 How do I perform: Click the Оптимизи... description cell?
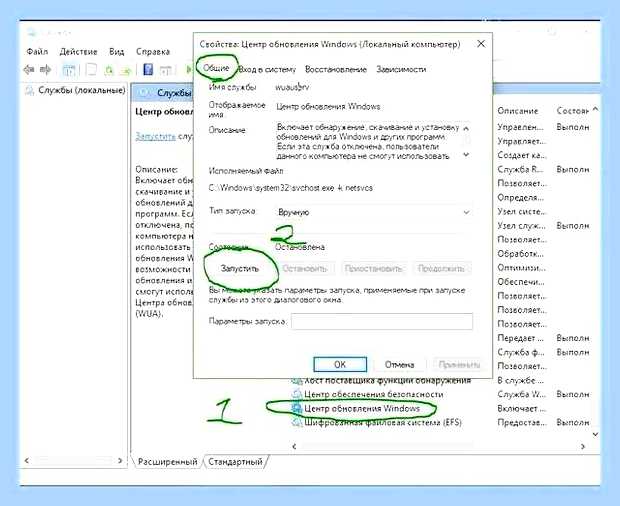pyautogui.click(x=522, y=268)
